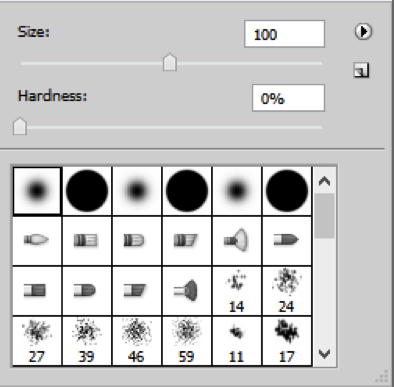Select the light round point bristle brush
The height and width of the screenshot is (387, 394).
[x=37, y=240]
